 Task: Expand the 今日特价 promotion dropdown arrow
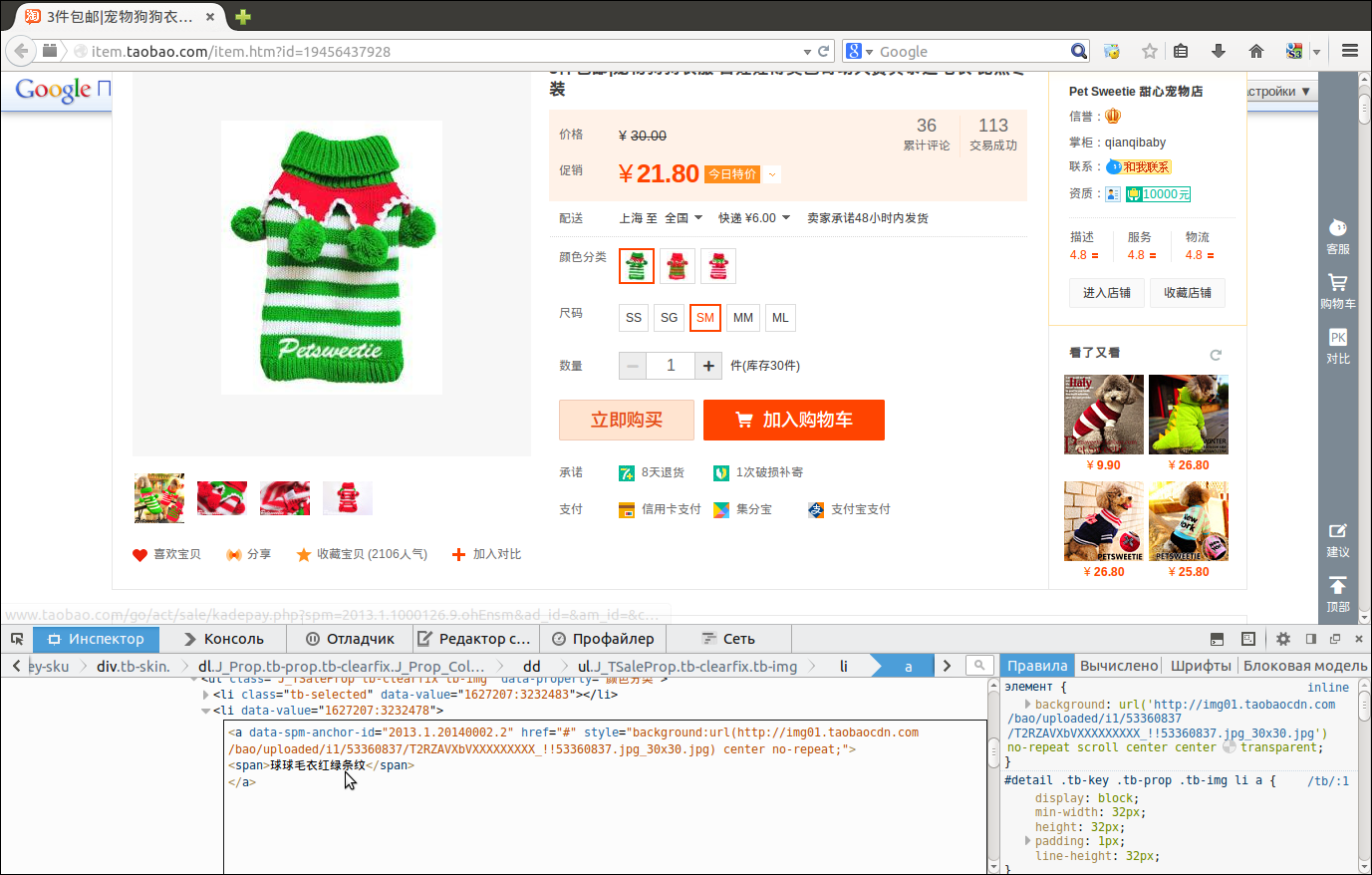(x=772, y=174)
